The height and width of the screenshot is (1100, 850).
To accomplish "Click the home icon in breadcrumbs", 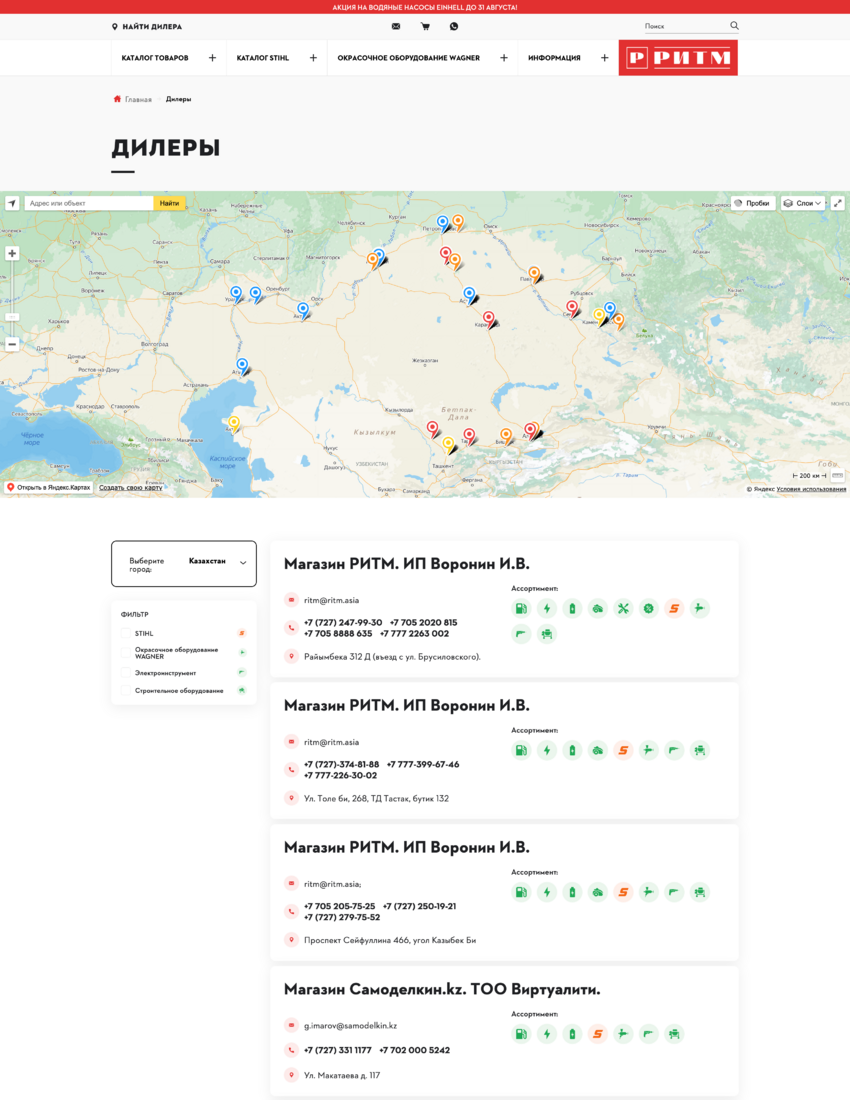I will coord(117,99).
